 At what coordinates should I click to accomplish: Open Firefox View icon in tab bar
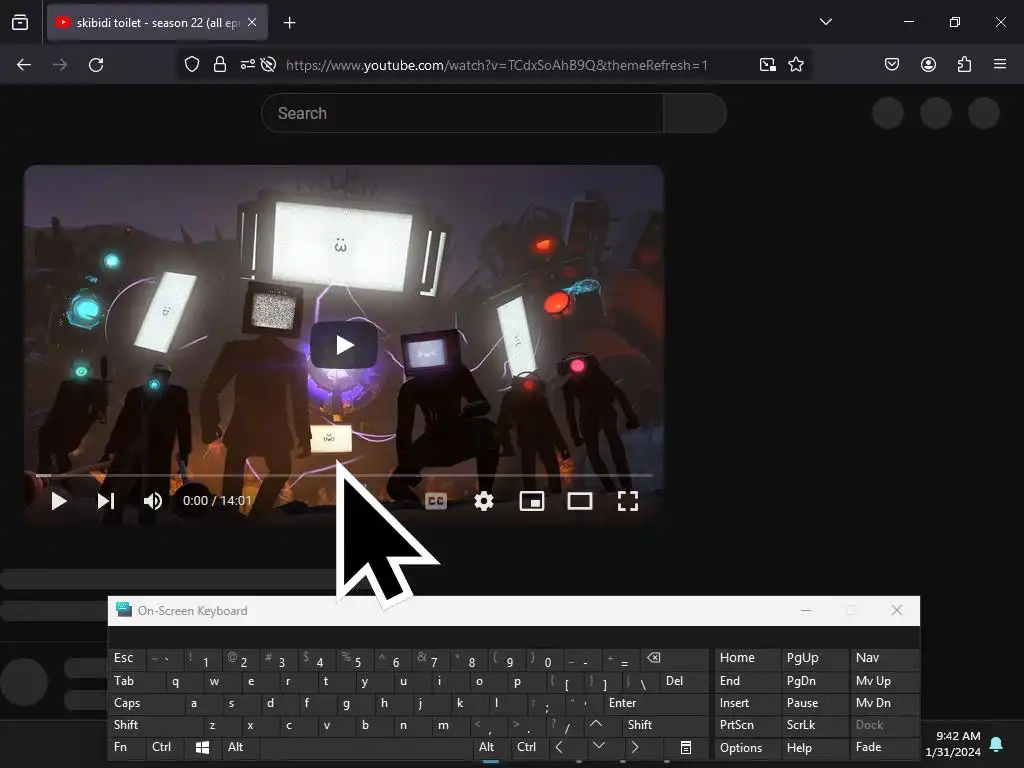[20, 22]
